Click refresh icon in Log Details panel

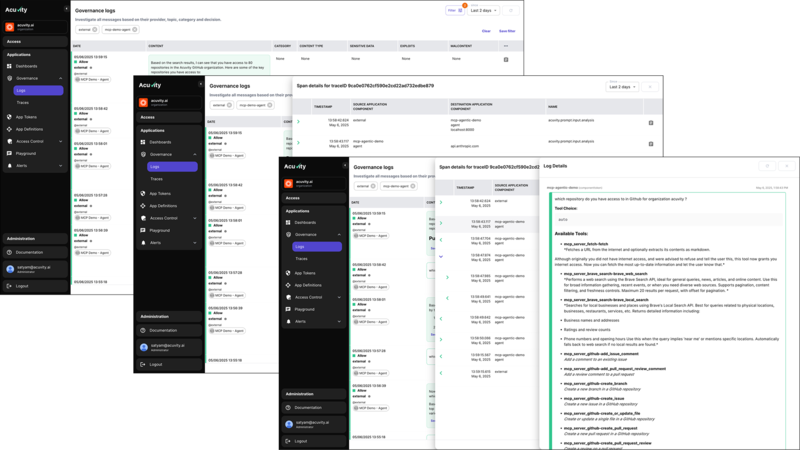(x=768, y=166)
